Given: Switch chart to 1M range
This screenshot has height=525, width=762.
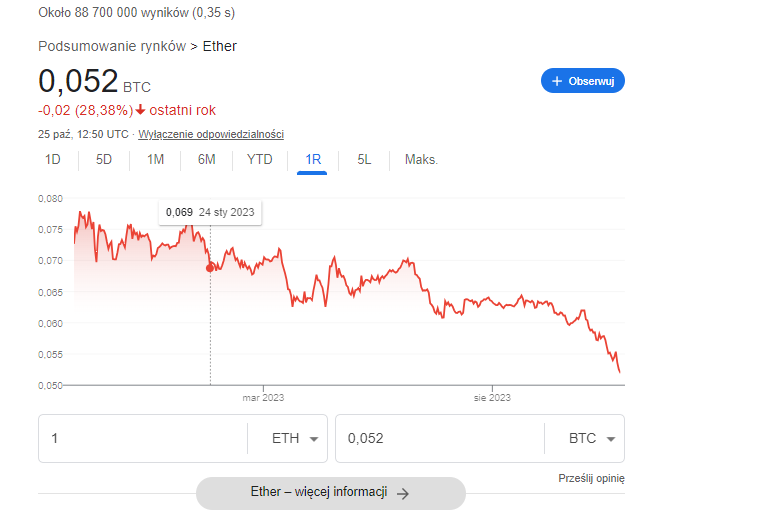Looking at the screenshot, I should tap(155, 159).
